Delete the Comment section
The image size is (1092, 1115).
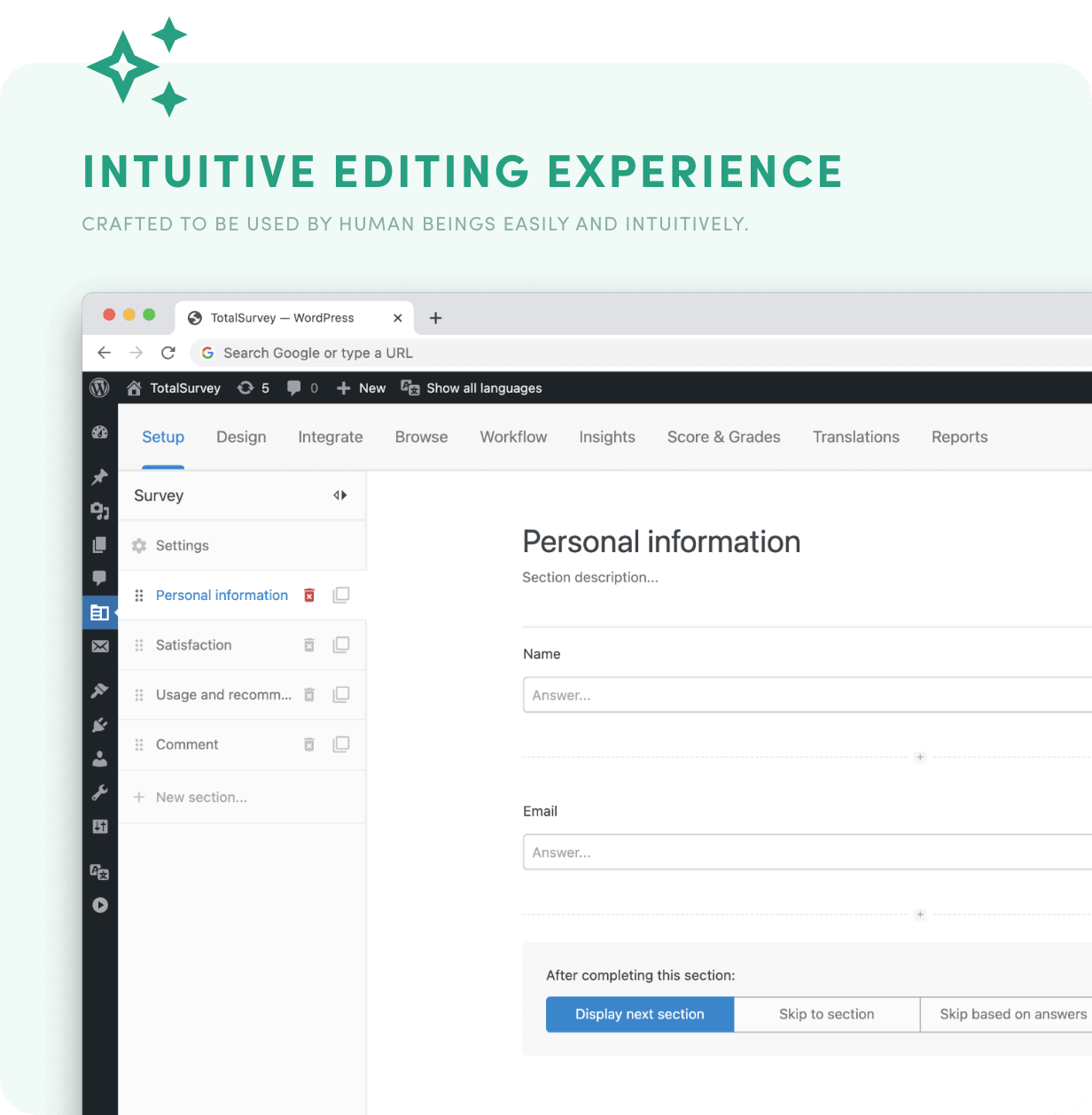309,745
